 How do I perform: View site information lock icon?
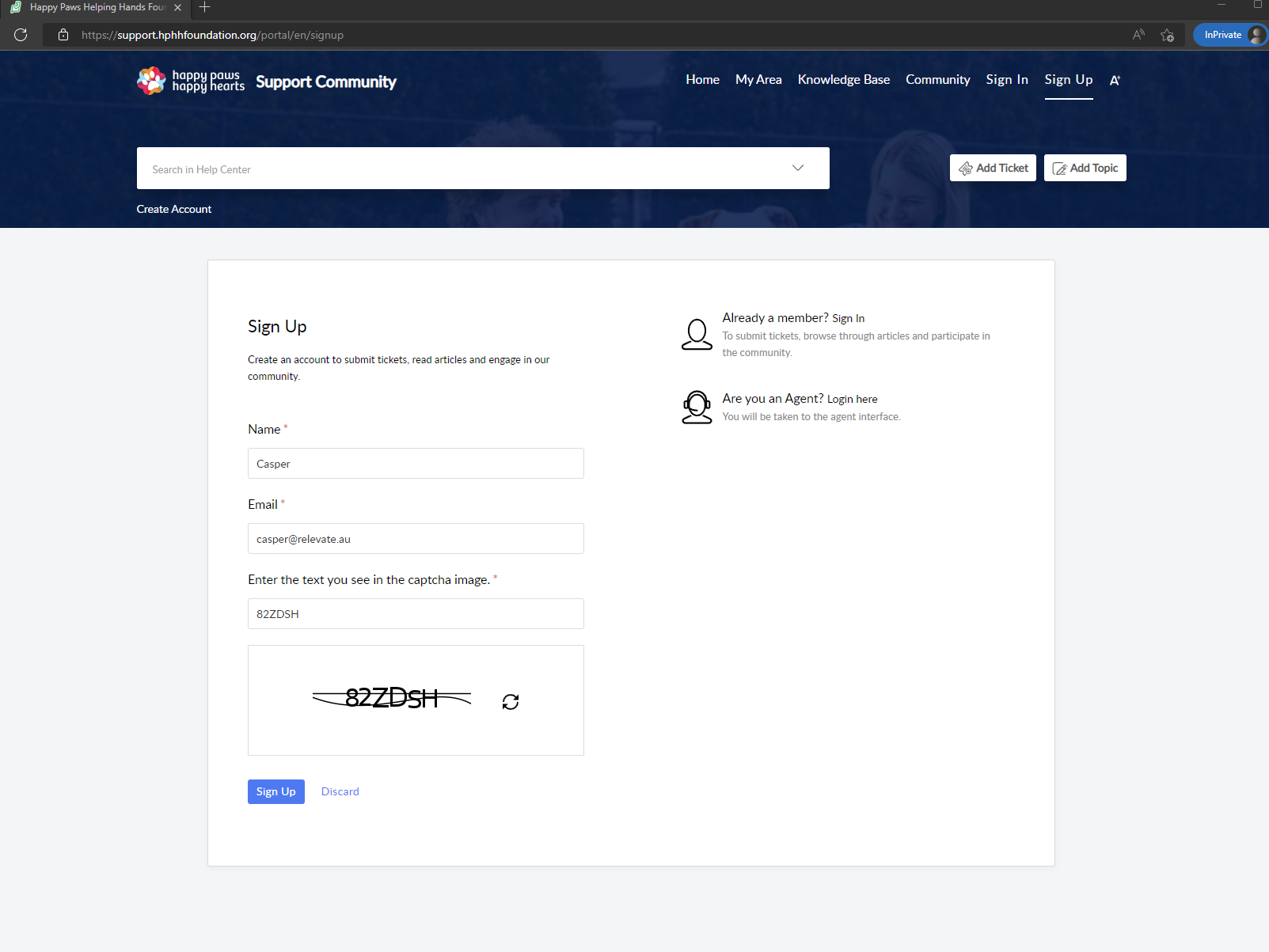[x=63, y=35]
